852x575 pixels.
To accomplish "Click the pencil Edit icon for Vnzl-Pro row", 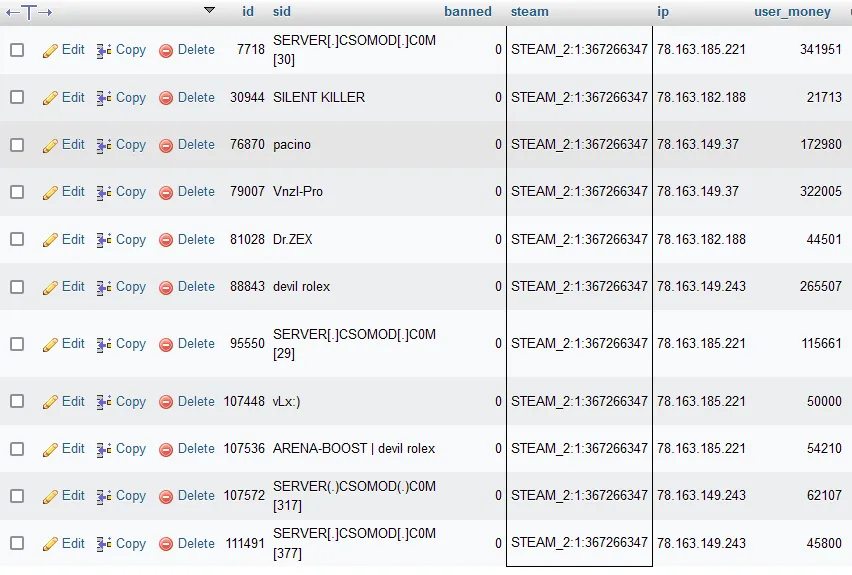I will click(50, 192).
